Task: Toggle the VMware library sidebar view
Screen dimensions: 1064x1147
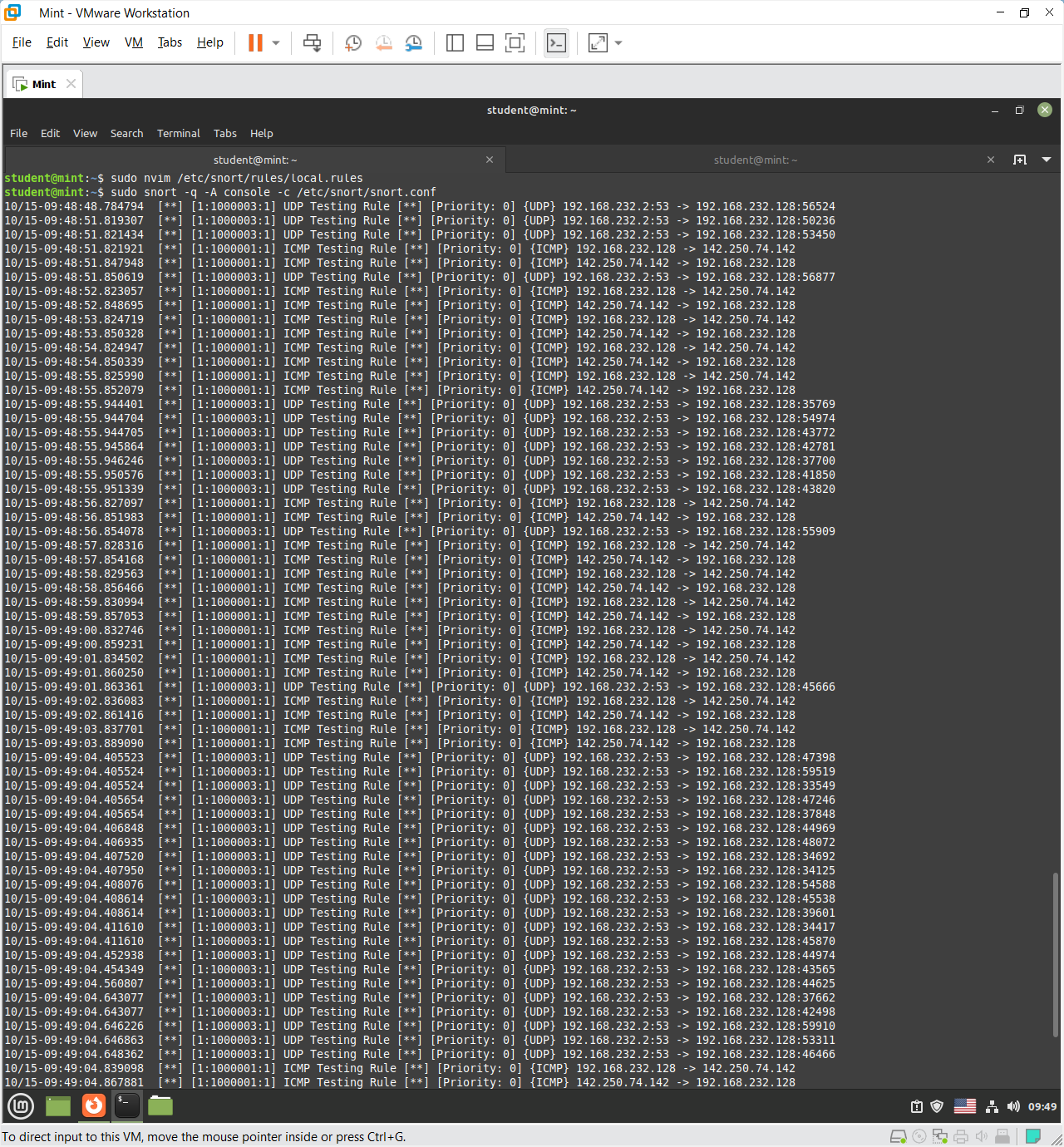Action: click(x=455, y=43)
